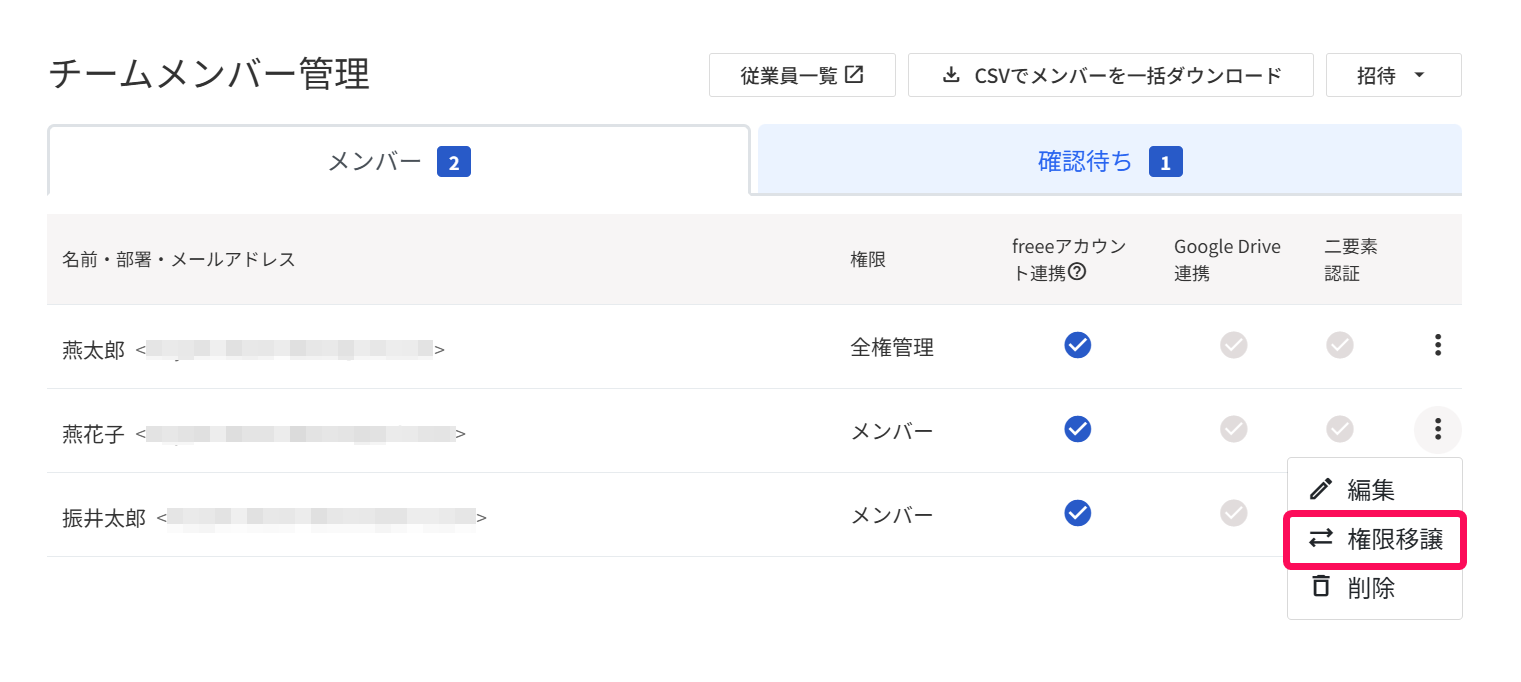Click メンバー permission for 振井太郎
This screenshot has height=682, width=1521.
(x=892, y=516)
